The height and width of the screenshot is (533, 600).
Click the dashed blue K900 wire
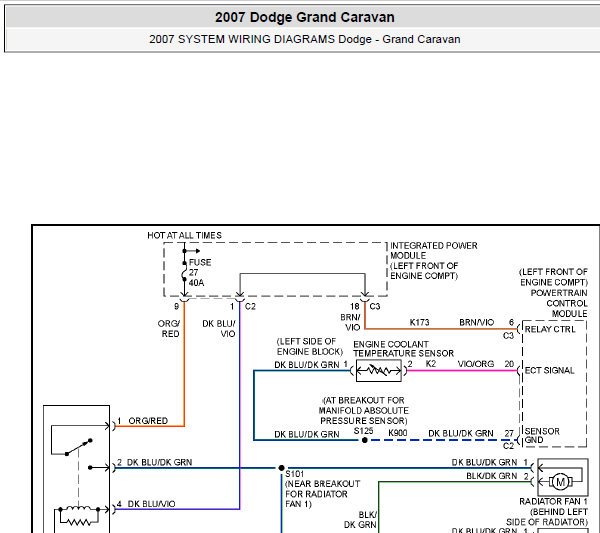pos(443,440)
